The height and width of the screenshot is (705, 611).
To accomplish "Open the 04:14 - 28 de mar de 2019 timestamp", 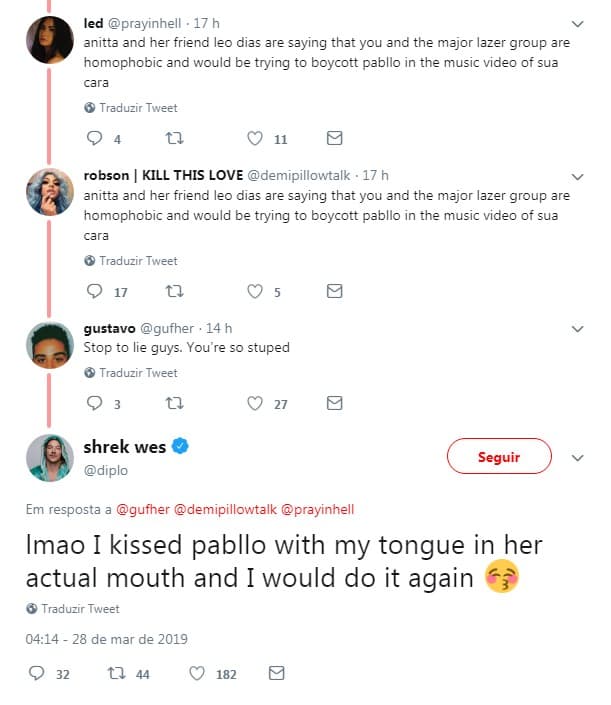I will pos(107,639).
